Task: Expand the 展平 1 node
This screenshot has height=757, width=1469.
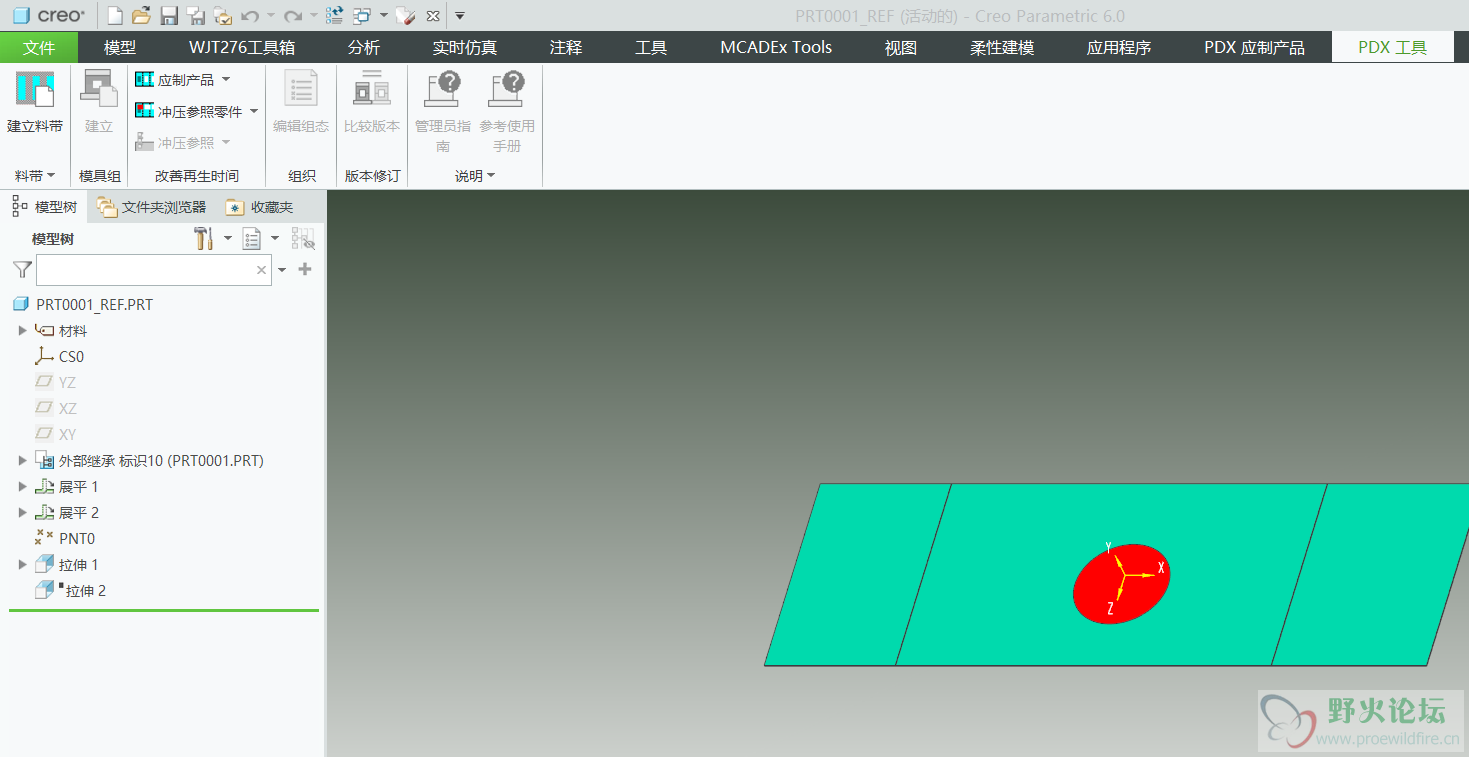Action: click(22, 487)
